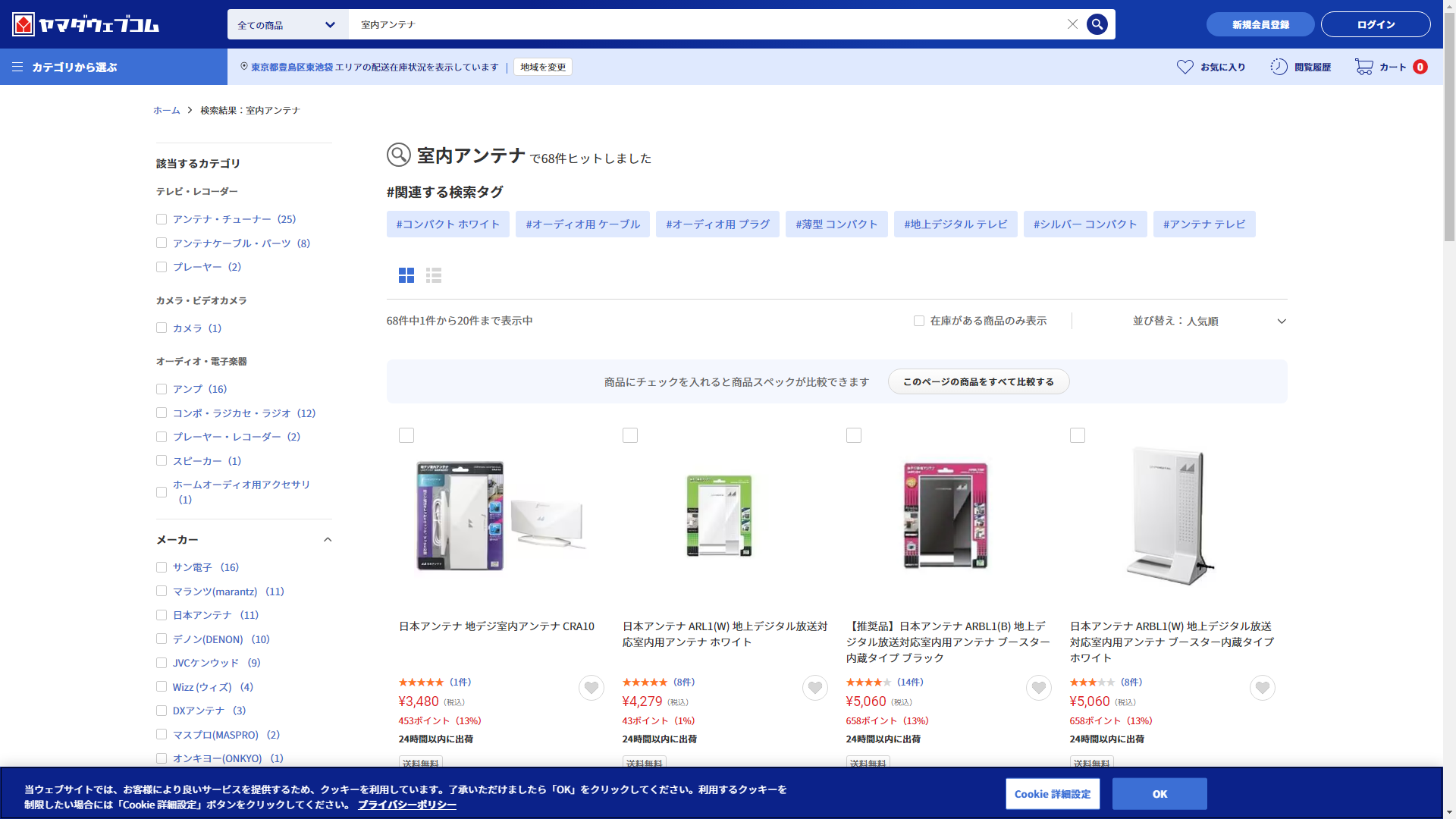This screenshot has width=1456, height=819.
Task: Open the cart icon
Action: (x=1363, y=67)
